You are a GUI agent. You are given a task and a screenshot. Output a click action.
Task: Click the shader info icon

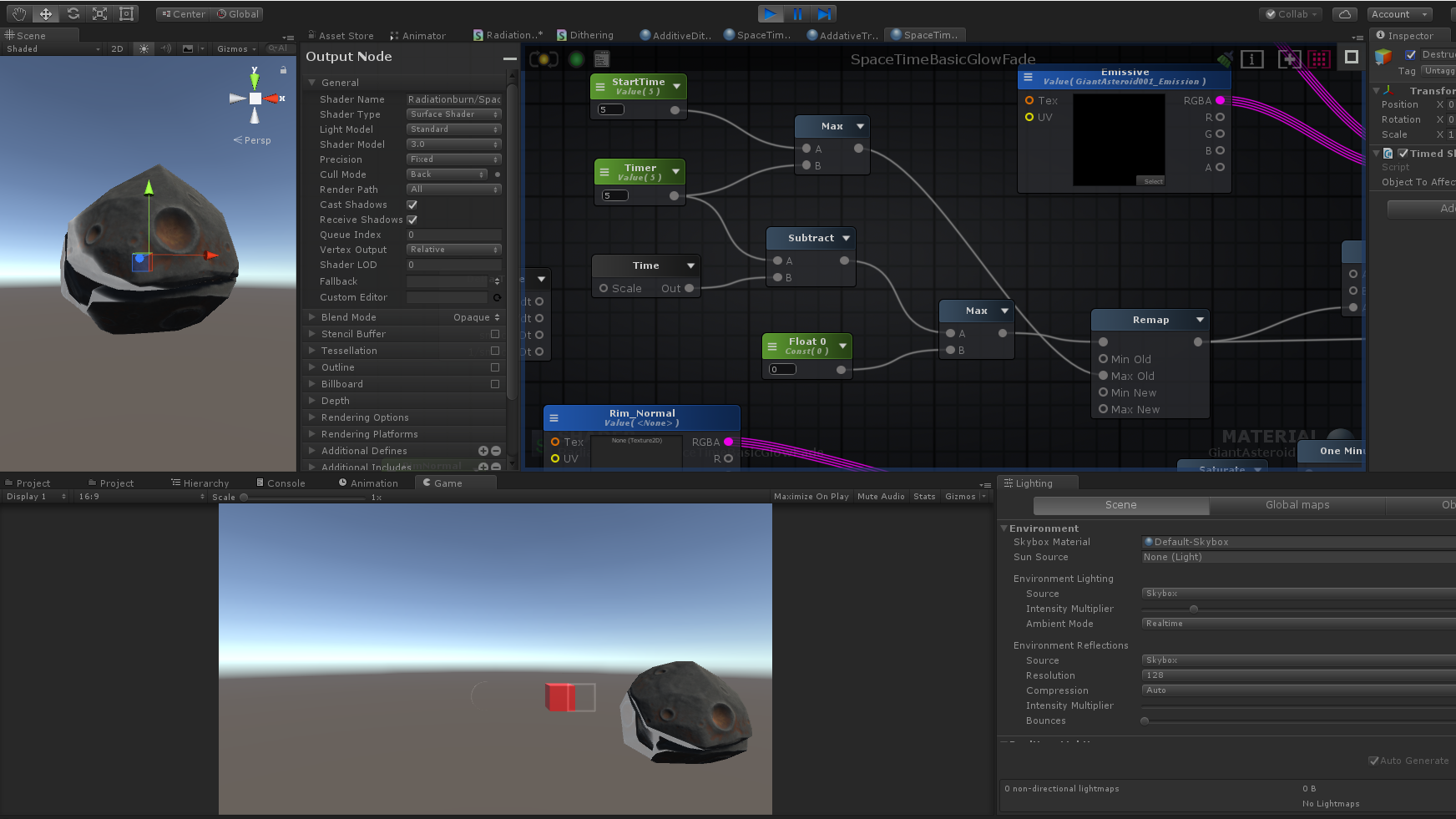[1251, 59]
